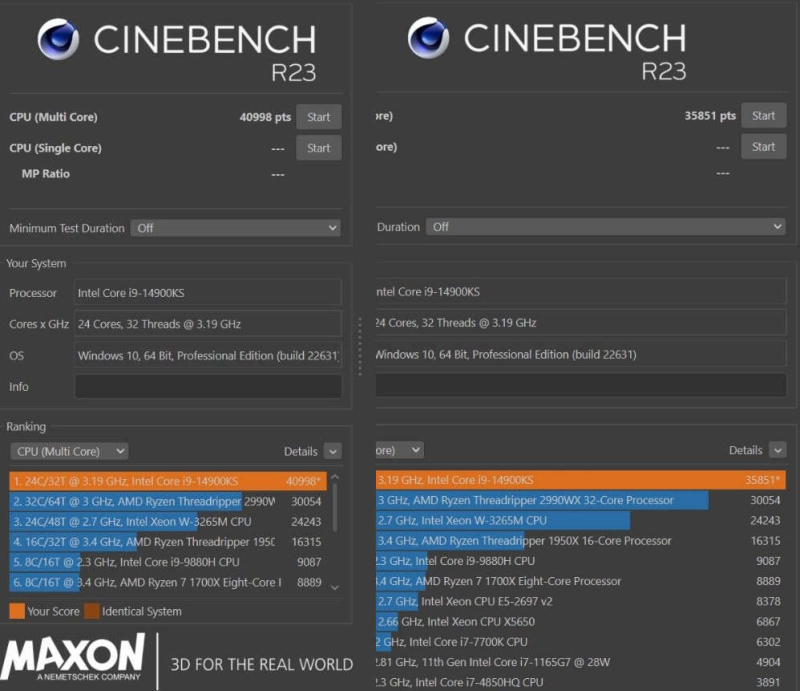Expand the Details arrow in left ranking panel
The width and height of the screenshot is (800, 691).
(332, 451)
